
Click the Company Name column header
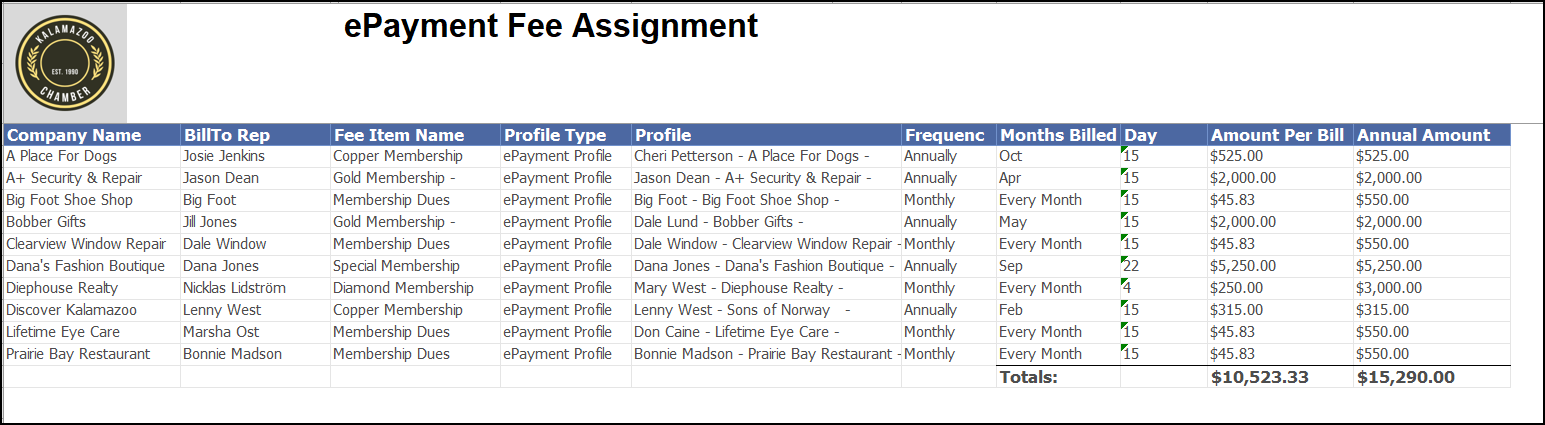(x=74, y=135)
